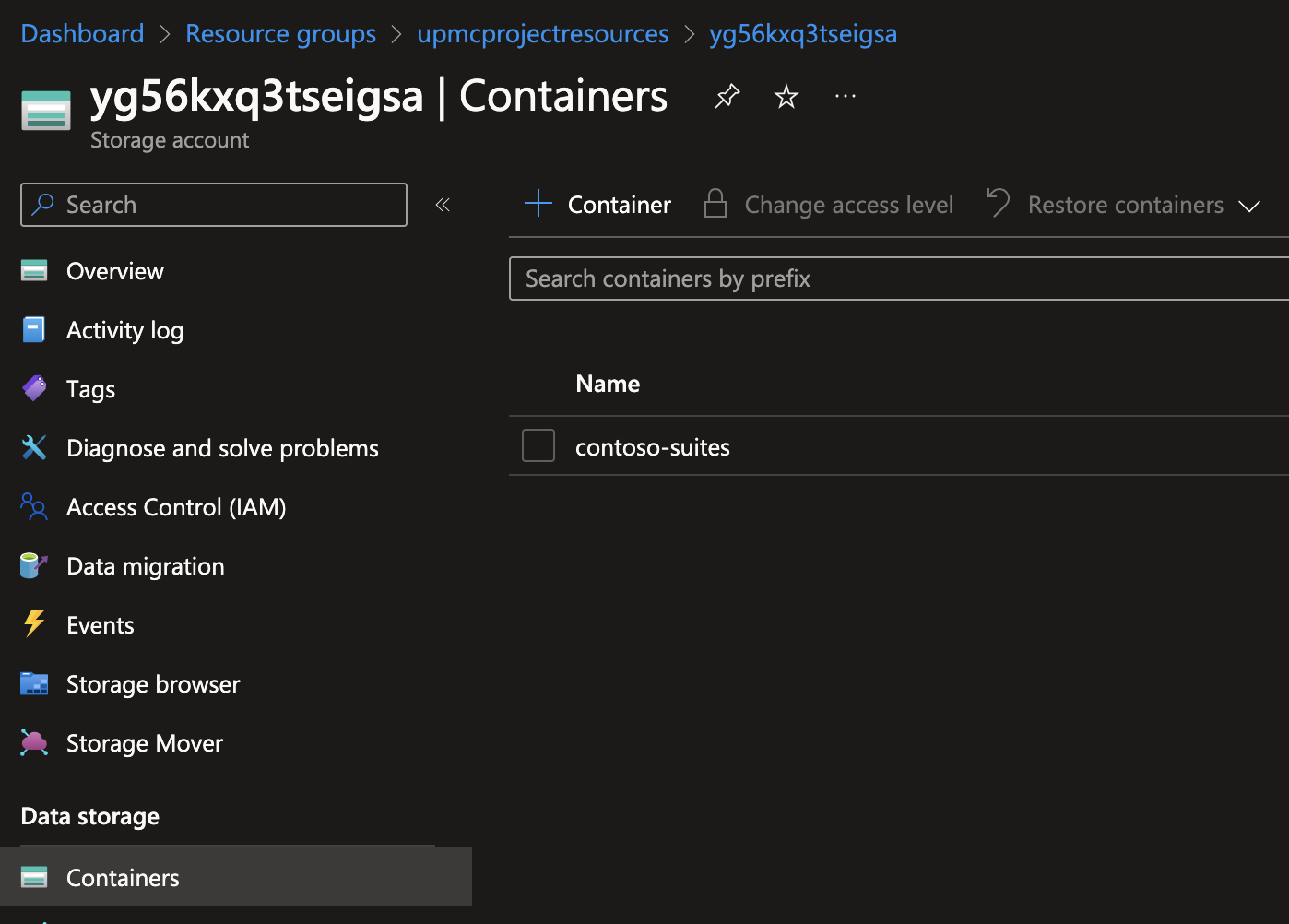Click the Access Control (IAM) icon
The height and width of the screenshot is (924, 1289).
pyautogui.click(x=34, y=506)
